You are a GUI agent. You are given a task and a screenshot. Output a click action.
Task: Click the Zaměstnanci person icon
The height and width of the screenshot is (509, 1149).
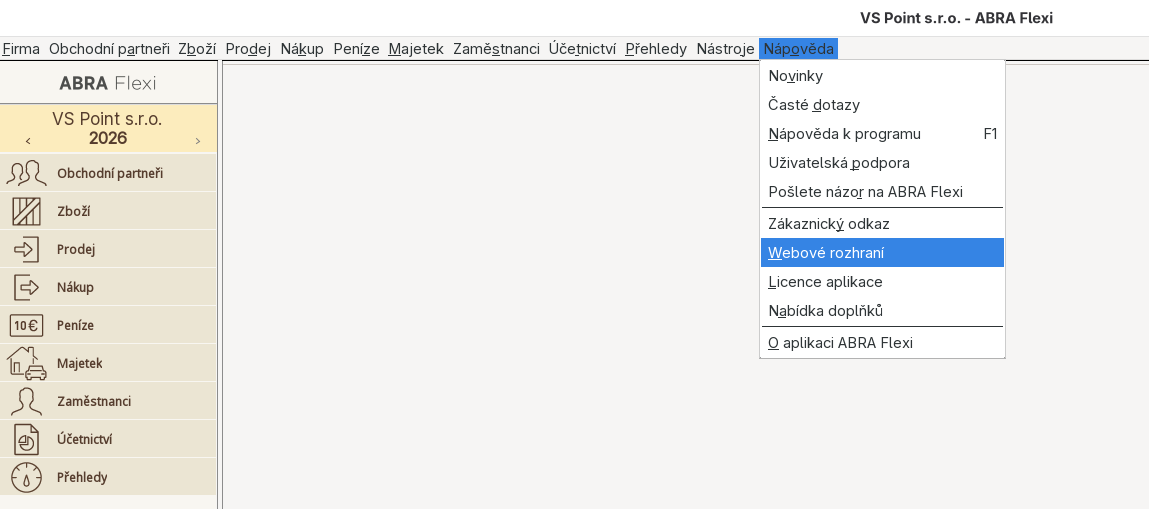point(26,401)
